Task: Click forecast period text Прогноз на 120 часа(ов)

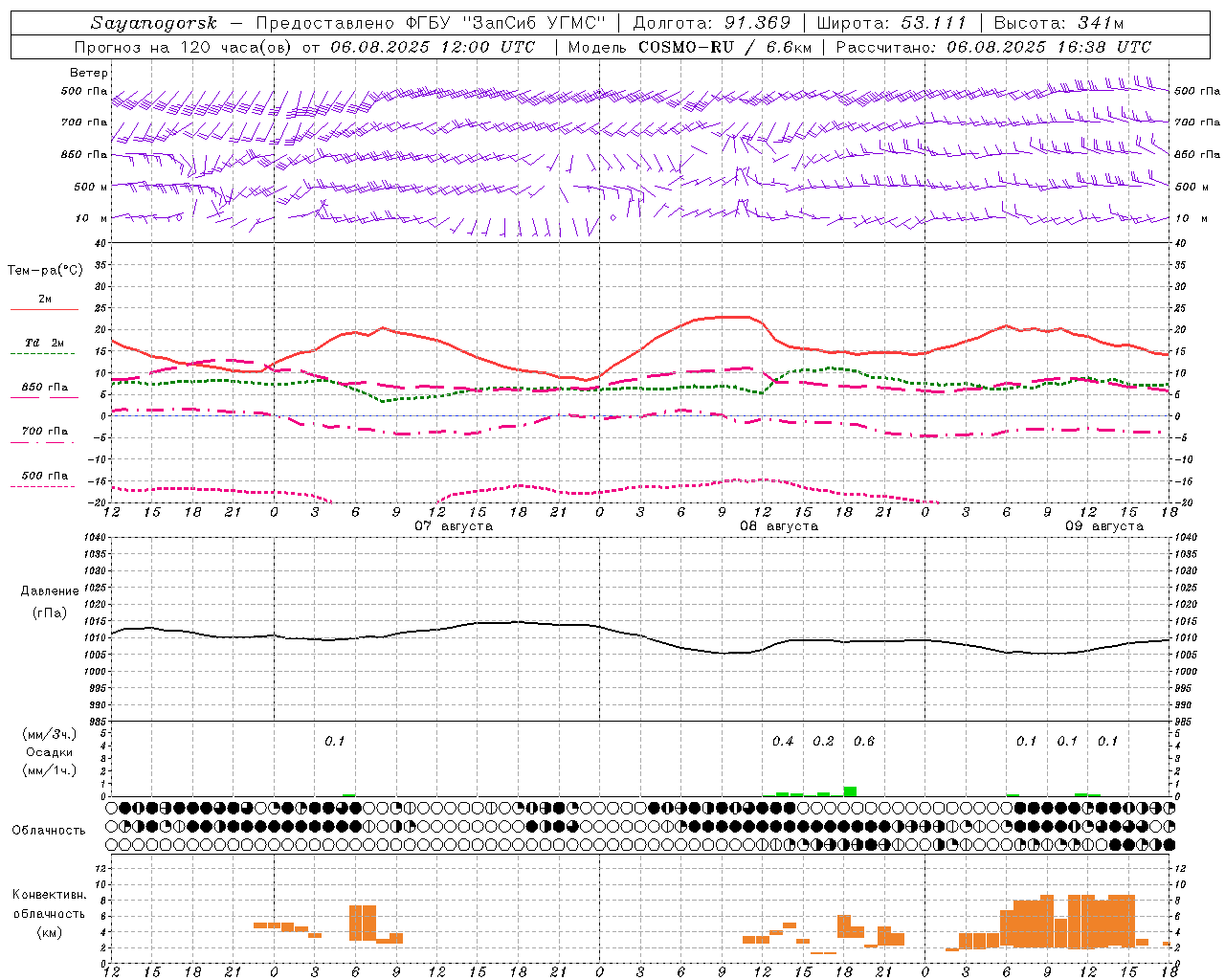Action: (x=185, y=47)
